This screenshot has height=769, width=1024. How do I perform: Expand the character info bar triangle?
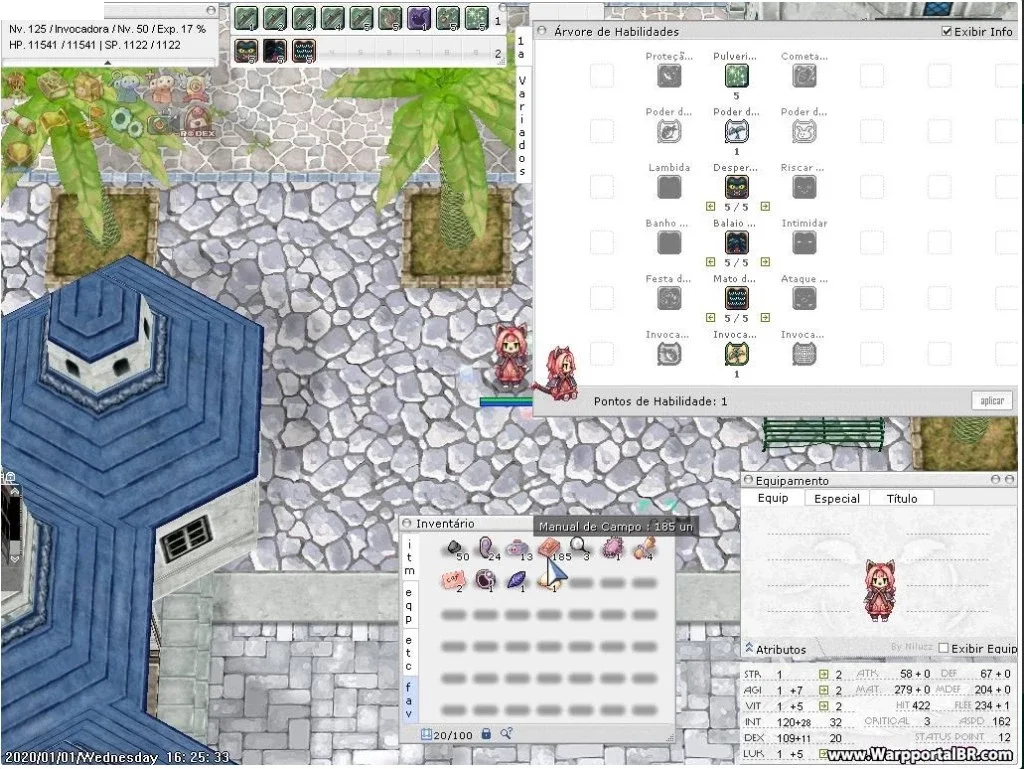click(x=108, y=63)
